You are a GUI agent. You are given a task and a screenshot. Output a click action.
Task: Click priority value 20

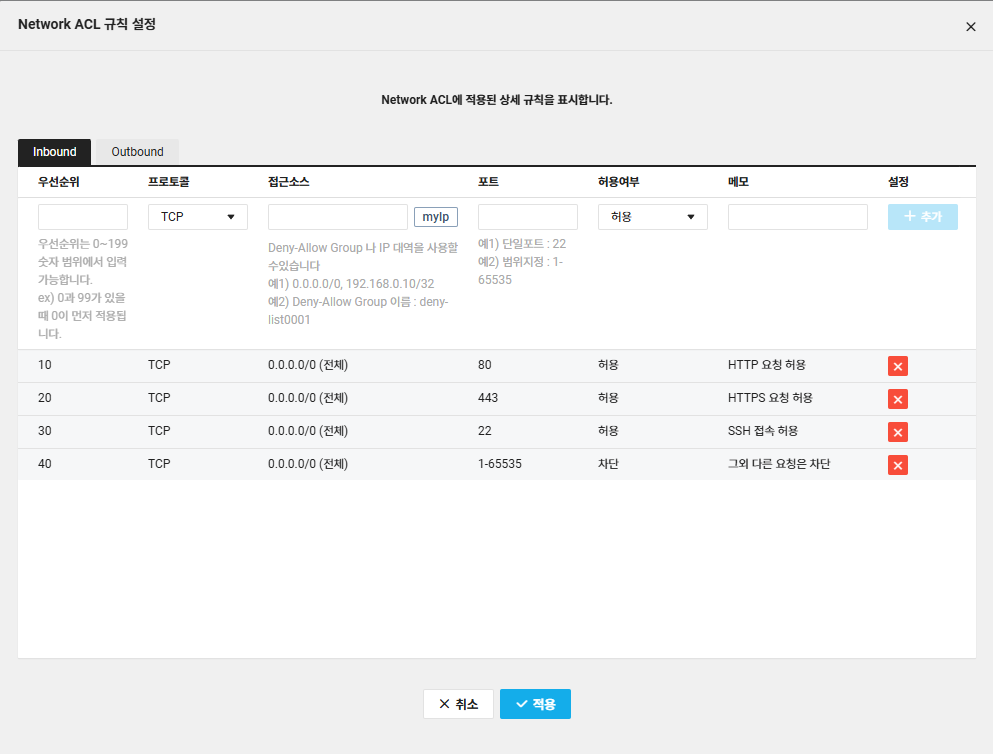[44, 398]
